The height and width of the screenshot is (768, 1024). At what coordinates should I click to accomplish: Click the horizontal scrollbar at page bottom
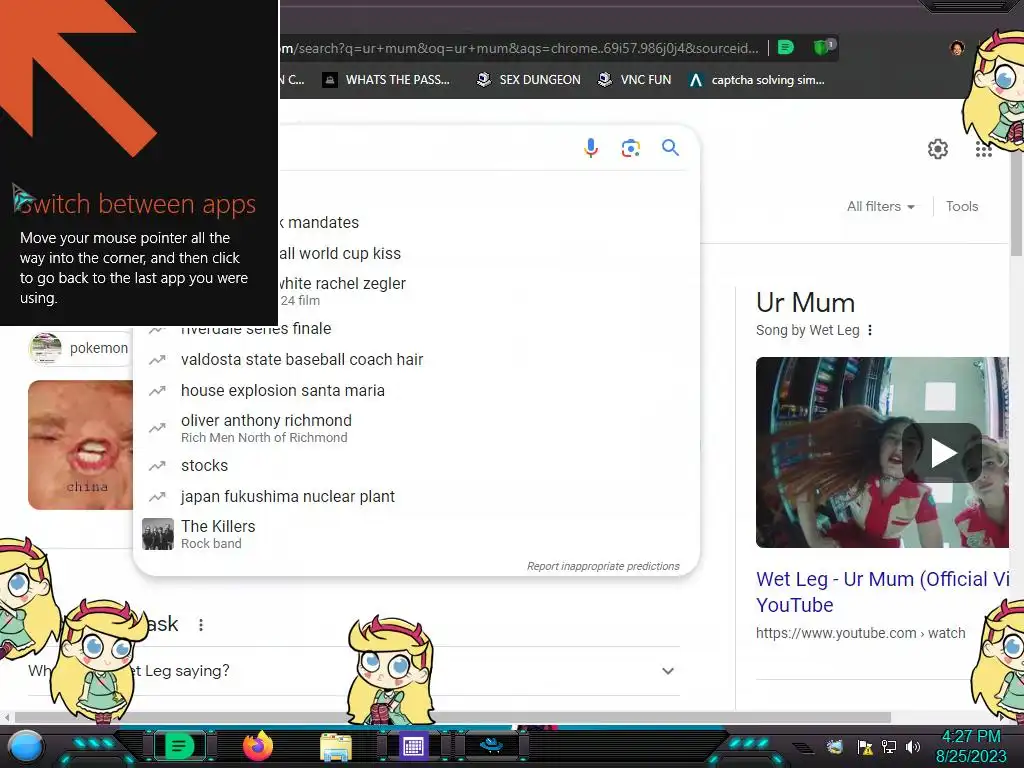coord(453,717)
